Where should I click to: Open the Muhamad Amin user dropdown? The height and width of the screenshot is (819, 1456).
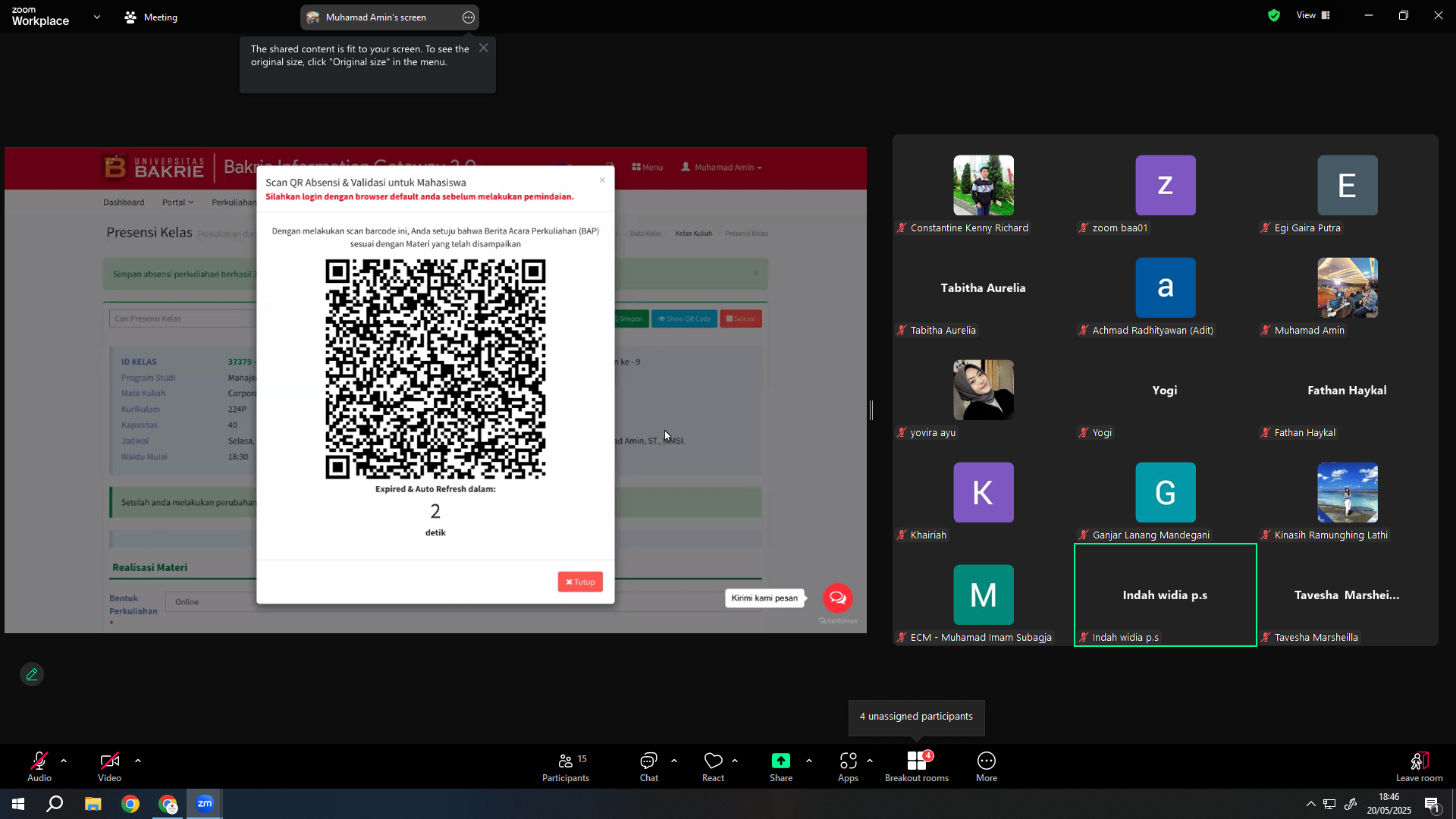point(721,168)
